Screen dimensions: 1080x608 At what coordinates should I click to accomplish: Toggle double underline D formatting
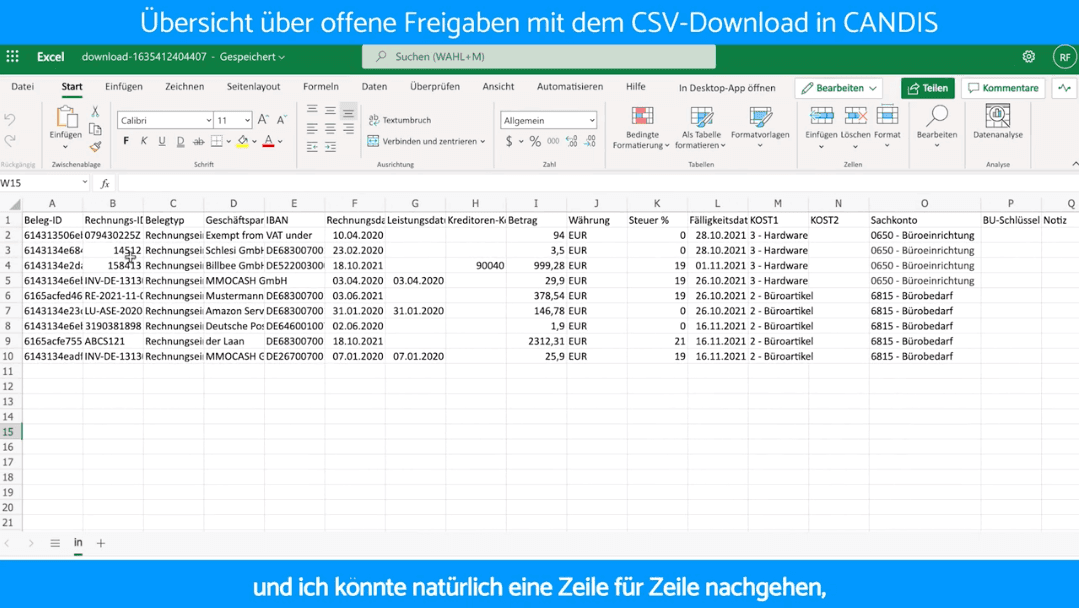tap(180, 141)
